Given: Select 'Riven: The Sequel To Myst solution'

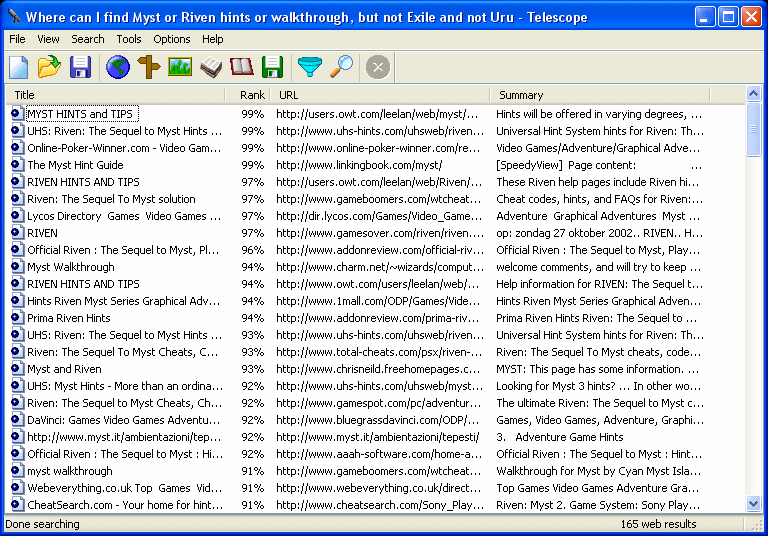Looking at the screenshot, I should [x=111, y=199].
